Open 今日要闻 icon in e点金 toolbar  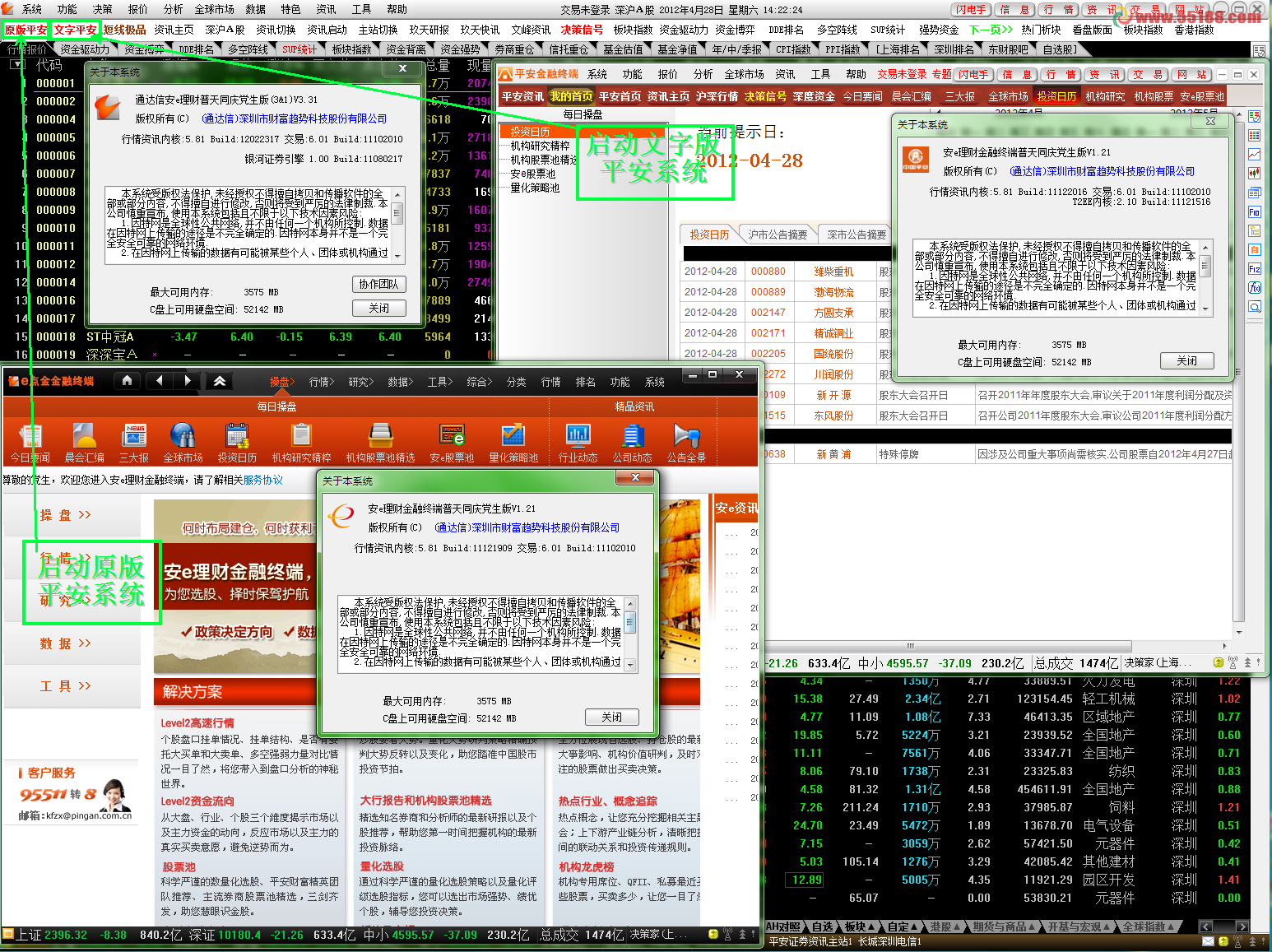pos(30,436)
